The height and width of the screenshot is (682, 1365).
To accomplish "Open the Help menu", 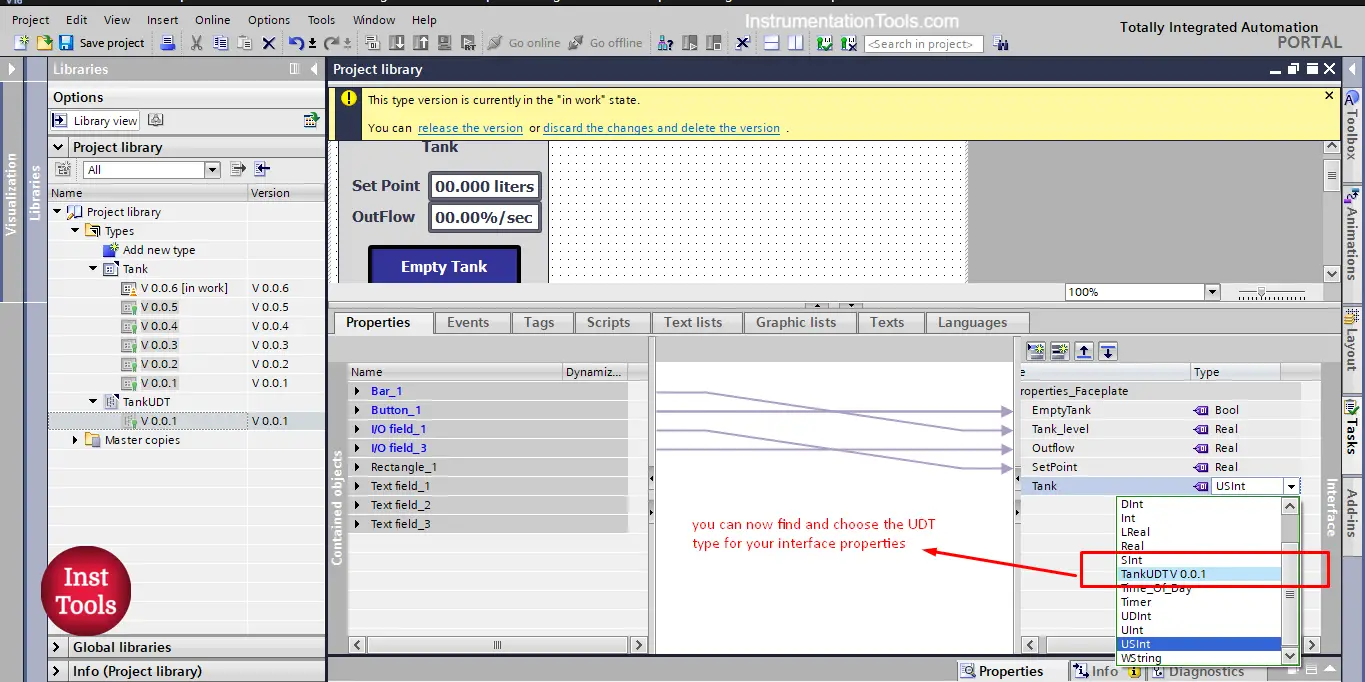I will [424, 20].
